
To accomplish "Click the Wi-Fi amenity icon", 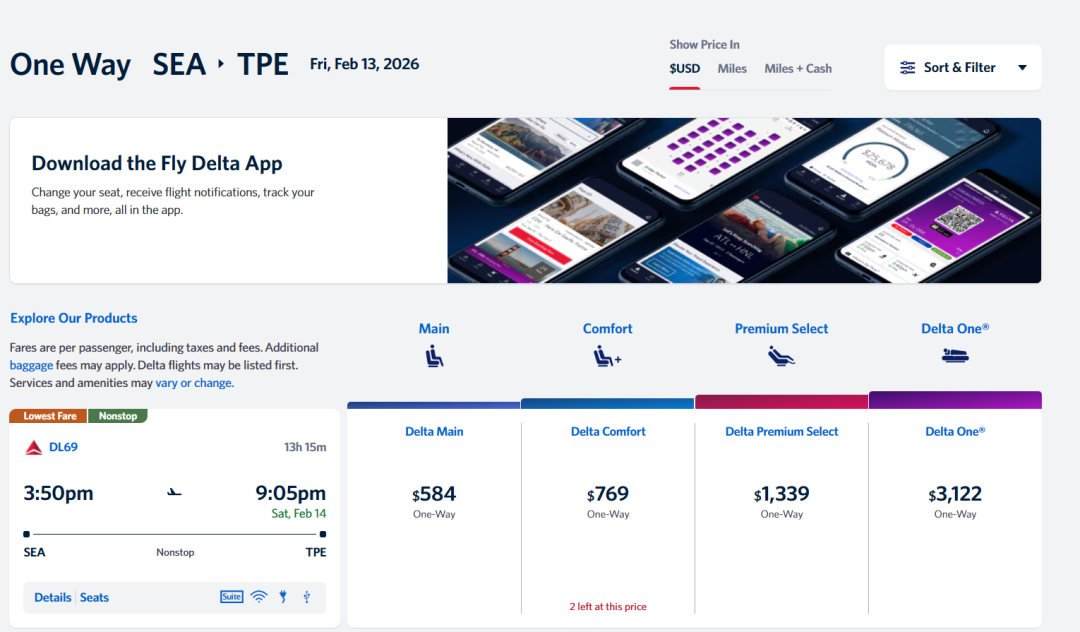I will (259, 597).
